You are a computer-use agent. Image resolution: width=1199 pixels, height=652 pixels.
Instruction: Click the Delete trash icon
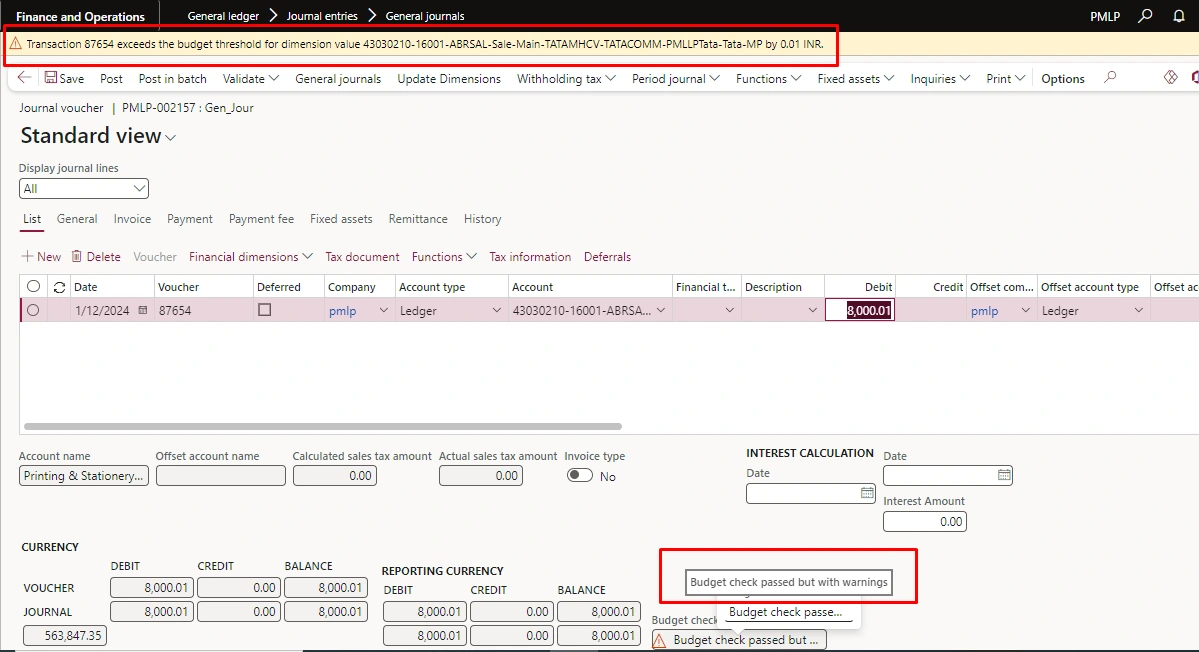coord(76,256)
